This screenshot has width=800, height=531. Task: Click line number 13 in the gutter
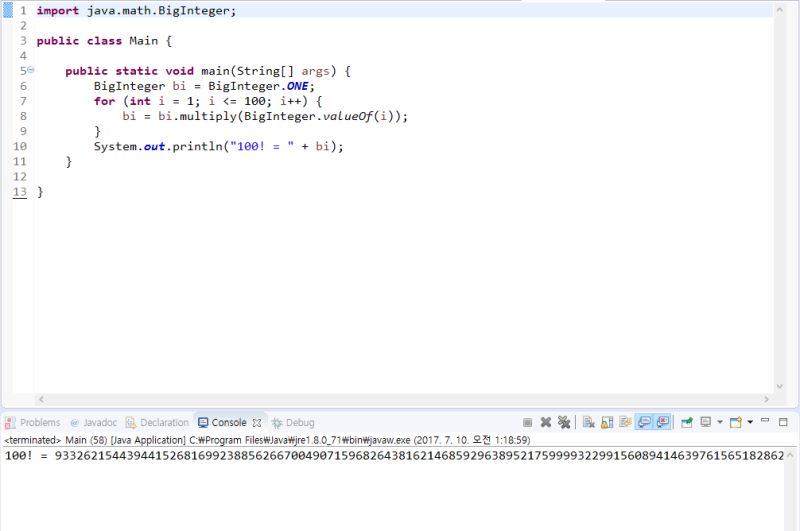click(x=20, y=192)
